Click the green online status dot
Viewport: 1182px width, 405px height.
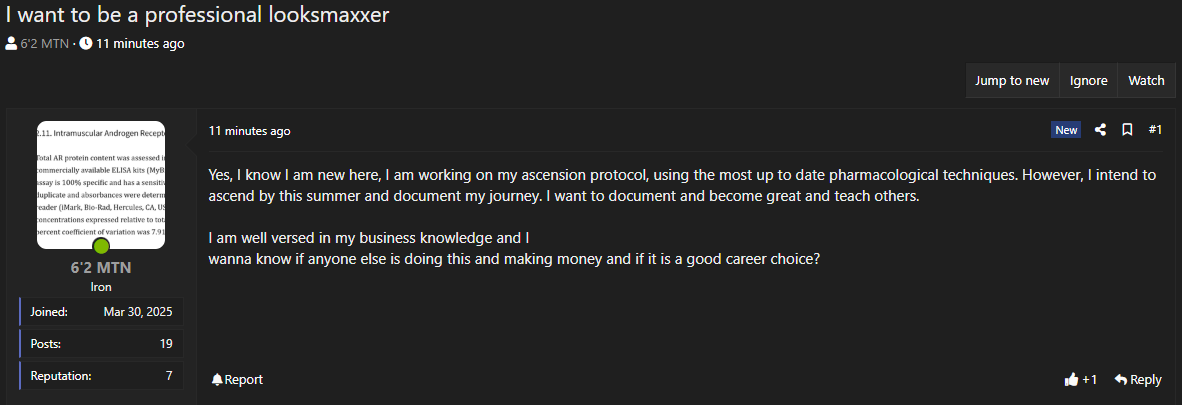101,246
